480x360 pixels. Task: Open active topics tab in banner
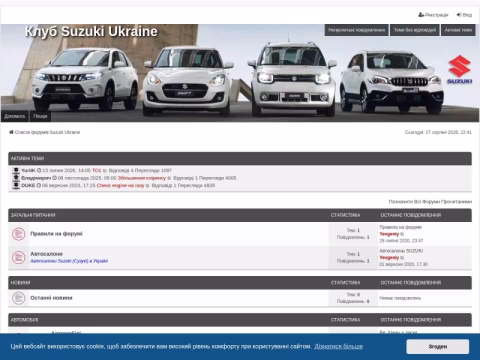point(458,30)
